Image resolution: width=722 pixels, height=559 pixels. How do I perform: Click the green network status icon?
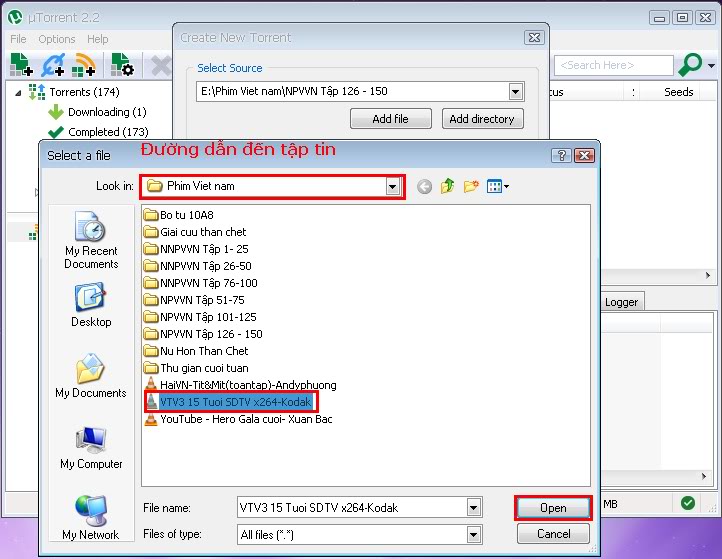688,503
